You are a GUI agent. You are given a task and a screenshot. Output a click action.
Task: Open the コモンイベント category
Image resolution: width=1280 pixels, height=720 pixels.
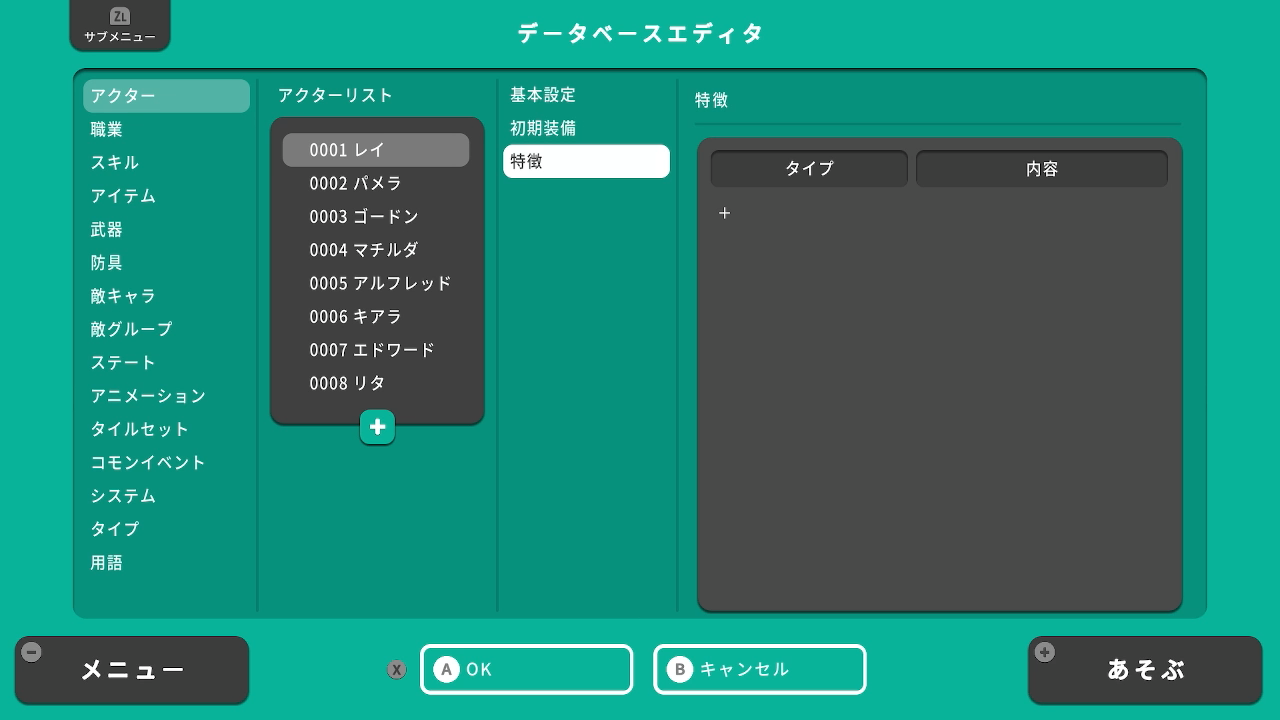(148, 462)
